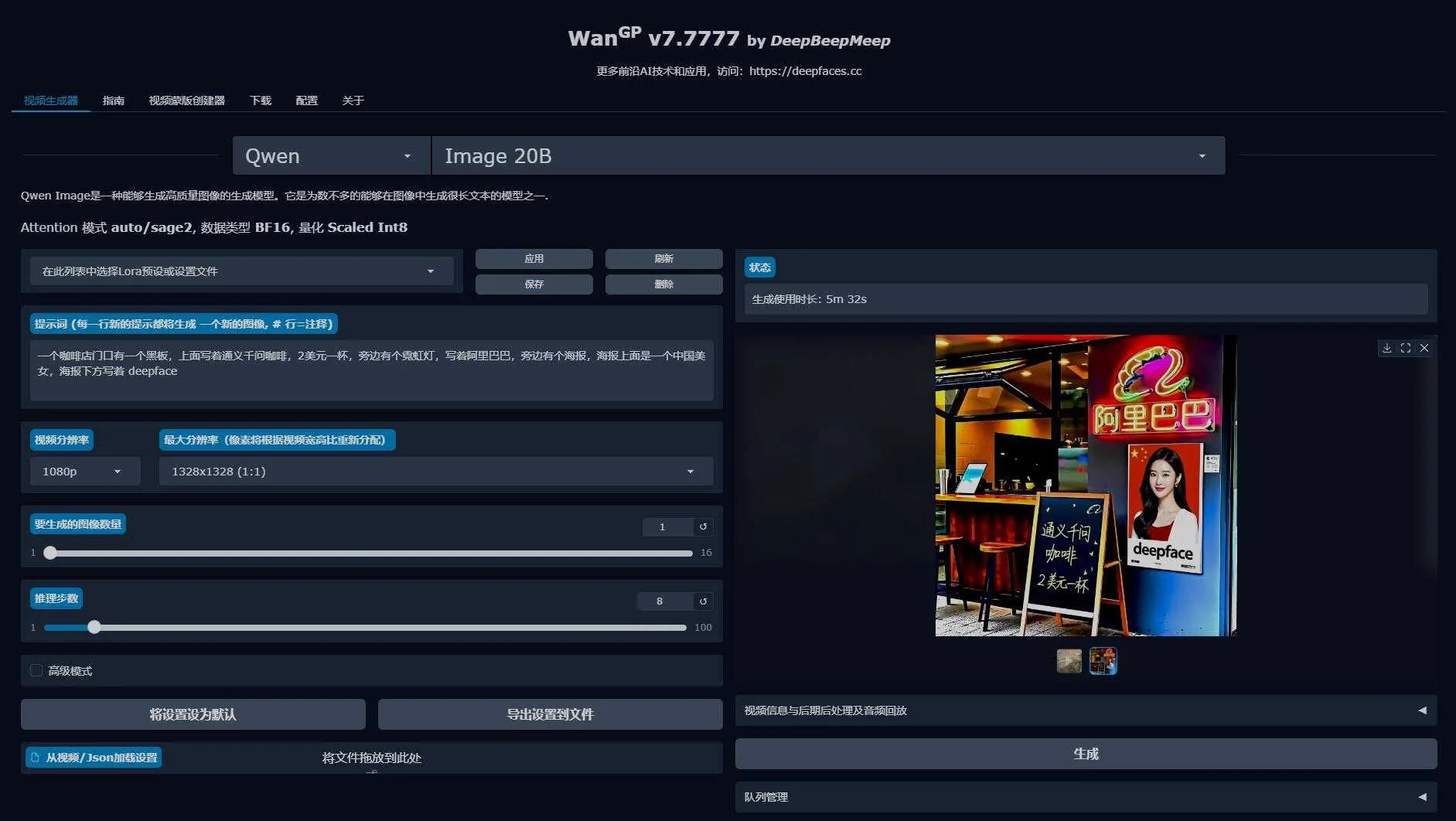
Task: Click the 刷新 button
Action: [664, 258]
